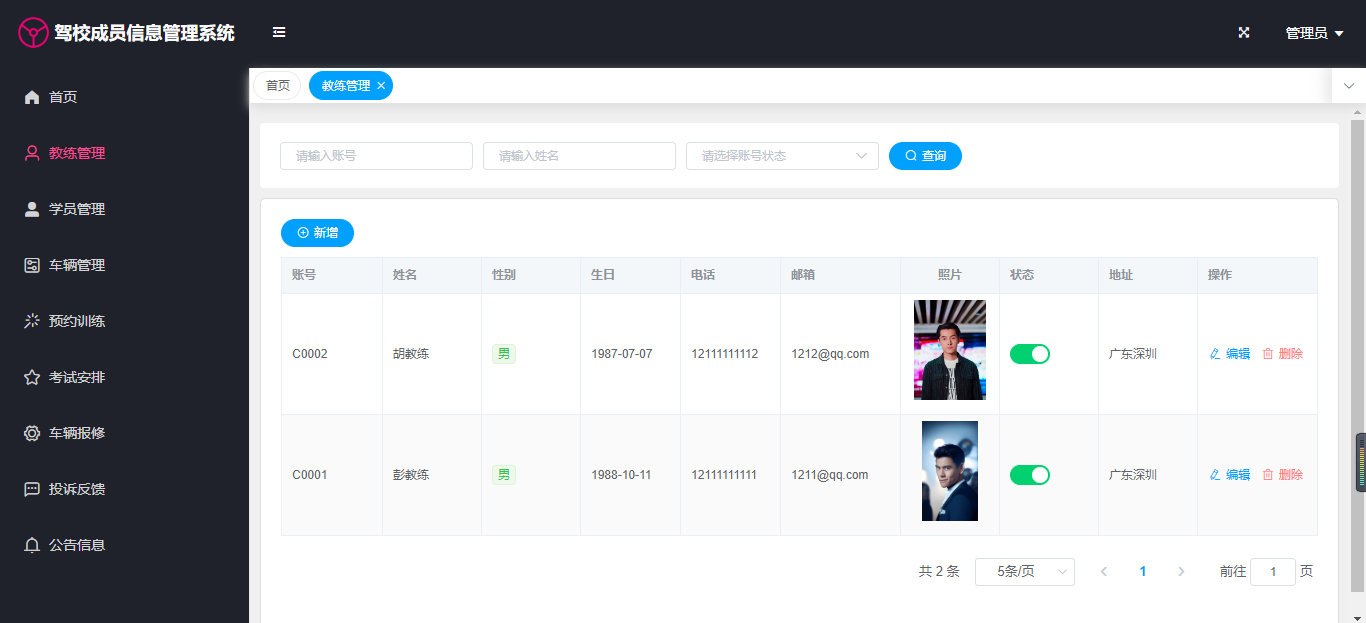Toggle fullscreen with the expand icon
Viewport: 1366px width, 623px height.
[x=1244, y=33]
